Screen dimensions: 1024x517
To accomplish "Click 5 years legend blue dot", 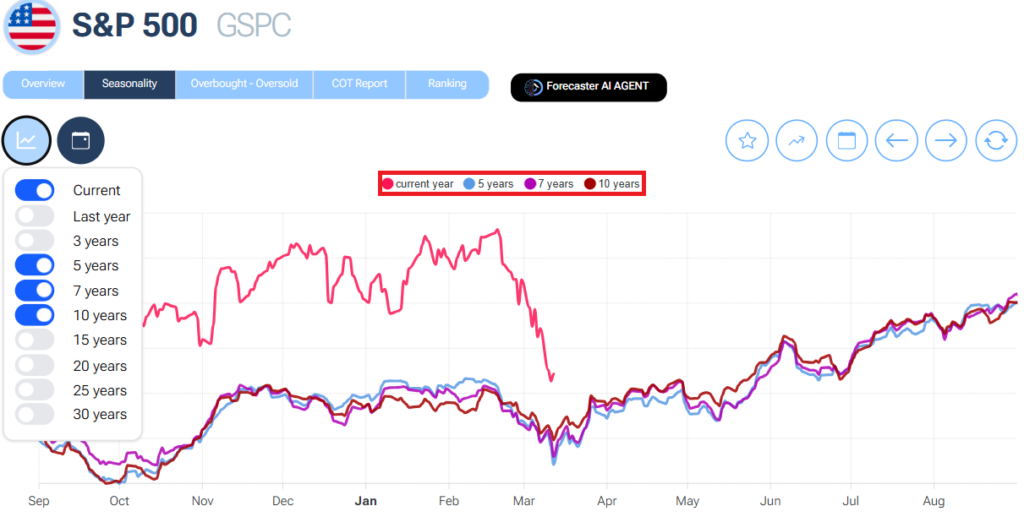I will click(x=469, y=184).
